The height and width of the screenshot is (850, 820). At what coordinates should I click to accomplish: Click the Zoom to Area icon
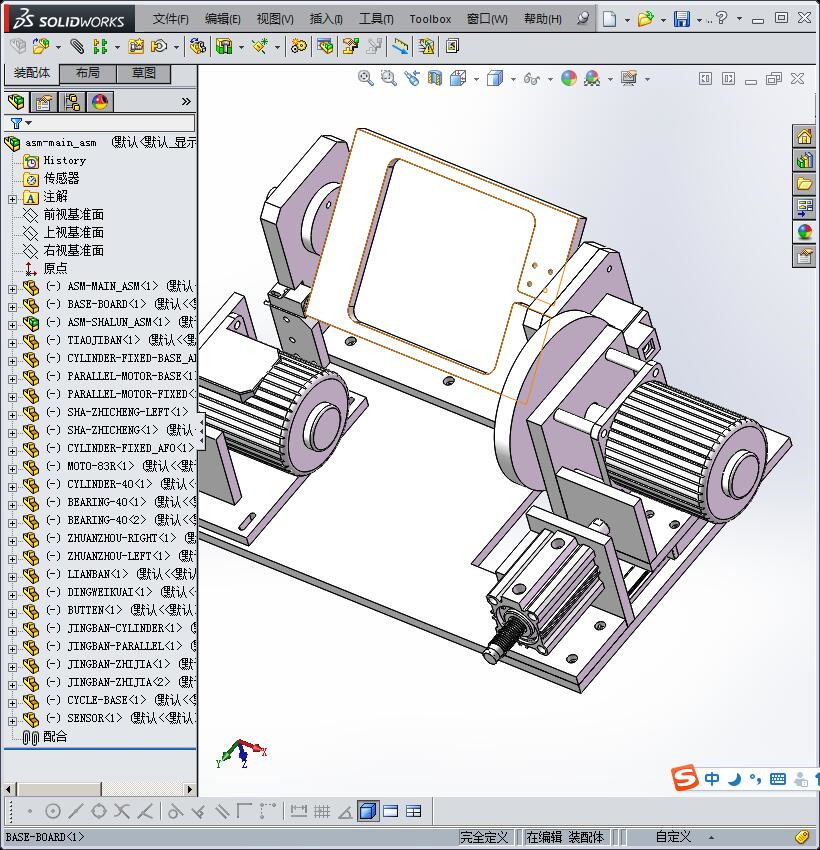coord(388,78)
